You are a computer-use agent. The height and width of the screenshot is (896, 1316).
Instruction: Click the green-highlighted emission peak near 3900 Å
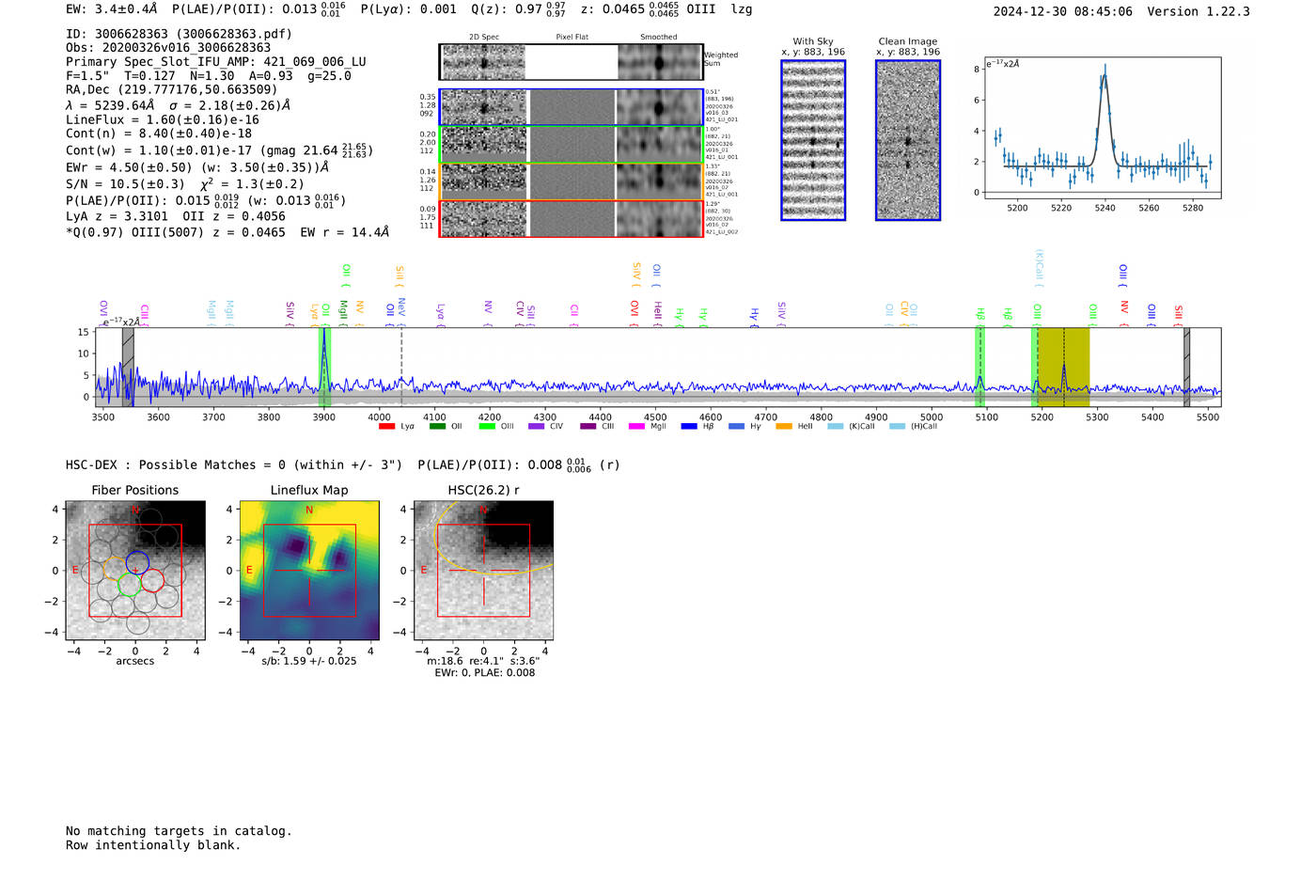click(324, 367)
